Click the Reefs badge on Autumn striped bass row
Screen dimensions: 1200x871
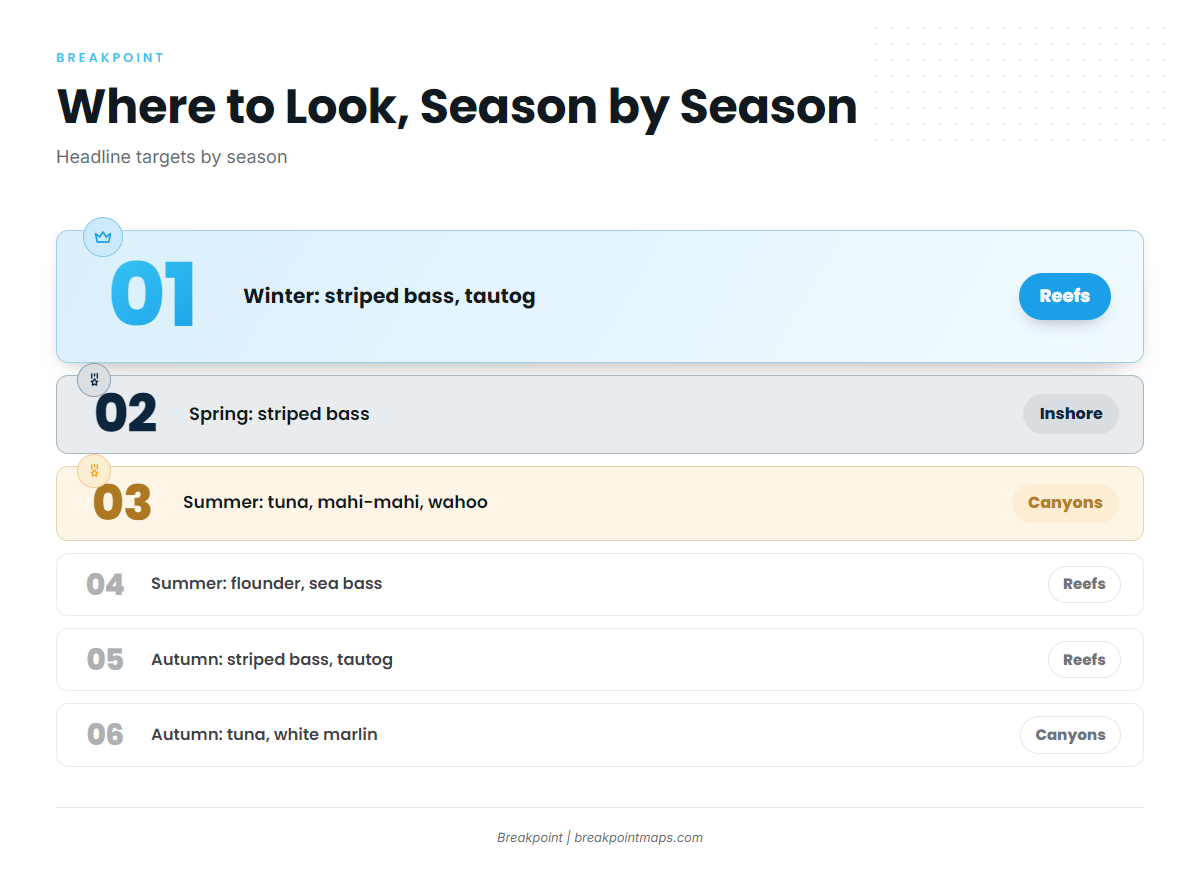[x=1084, y=660]
